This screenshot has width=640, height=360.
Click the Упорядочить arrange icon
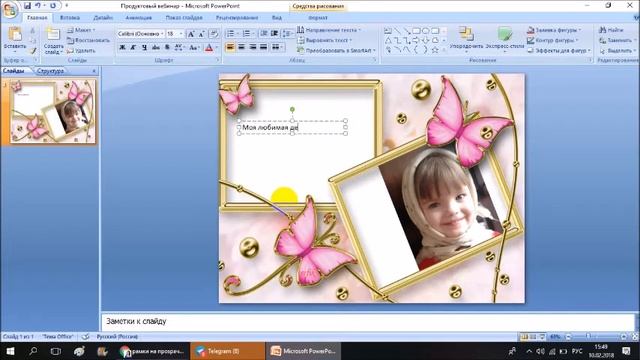tap(466, 33)
